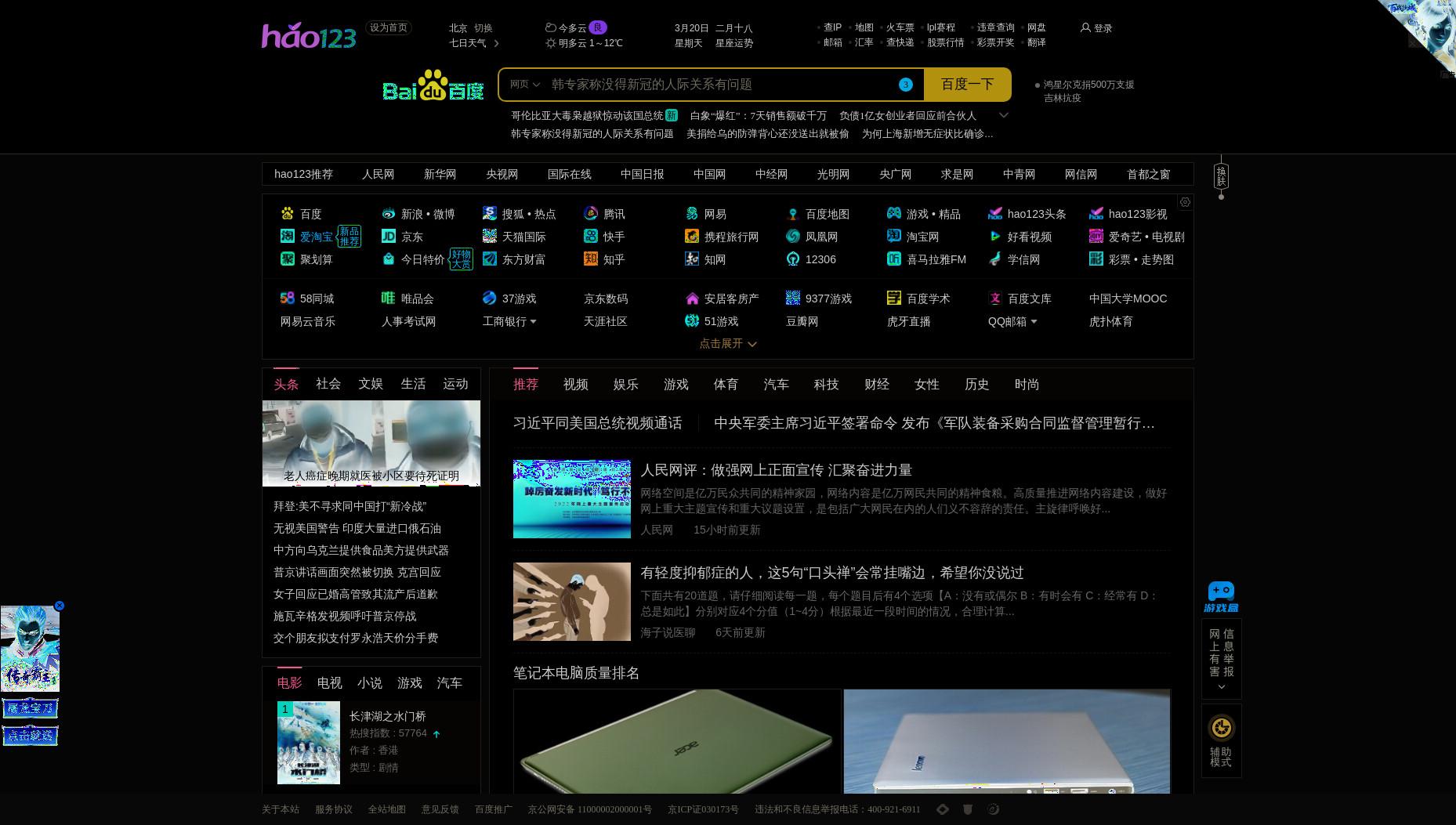Open the 爱奇艺•电视剧 icon link
Viewport: 1456px width, 825px height.
click(x=1096, y=236)
